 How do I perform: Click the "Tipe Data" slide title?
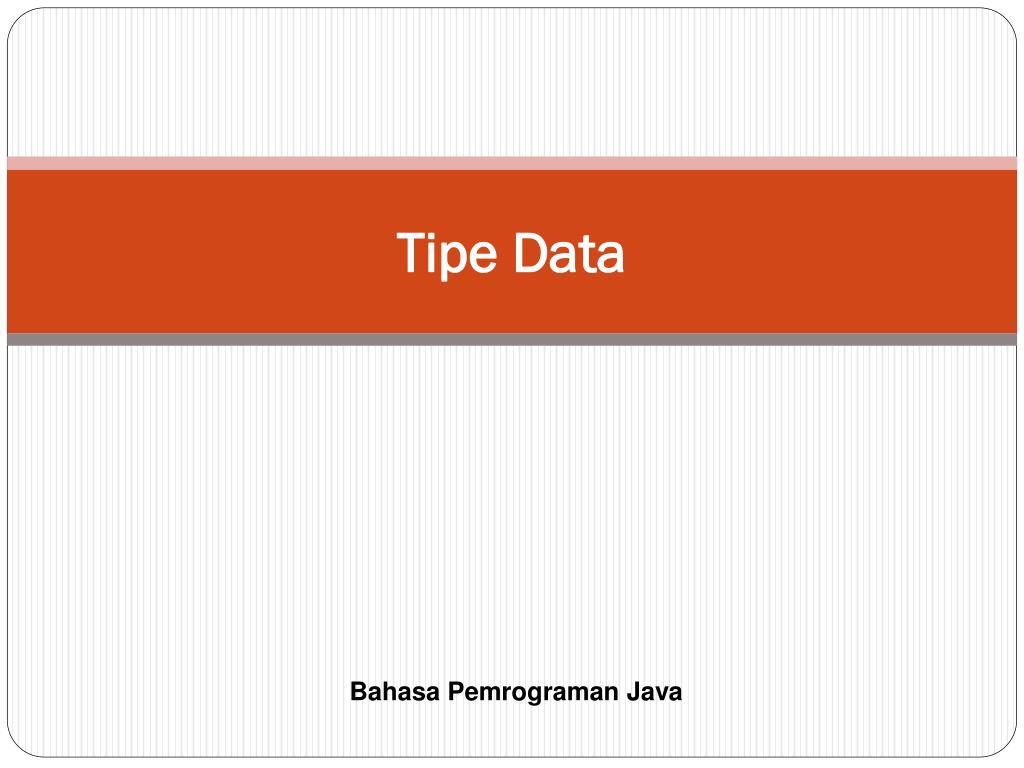point(510,254)
